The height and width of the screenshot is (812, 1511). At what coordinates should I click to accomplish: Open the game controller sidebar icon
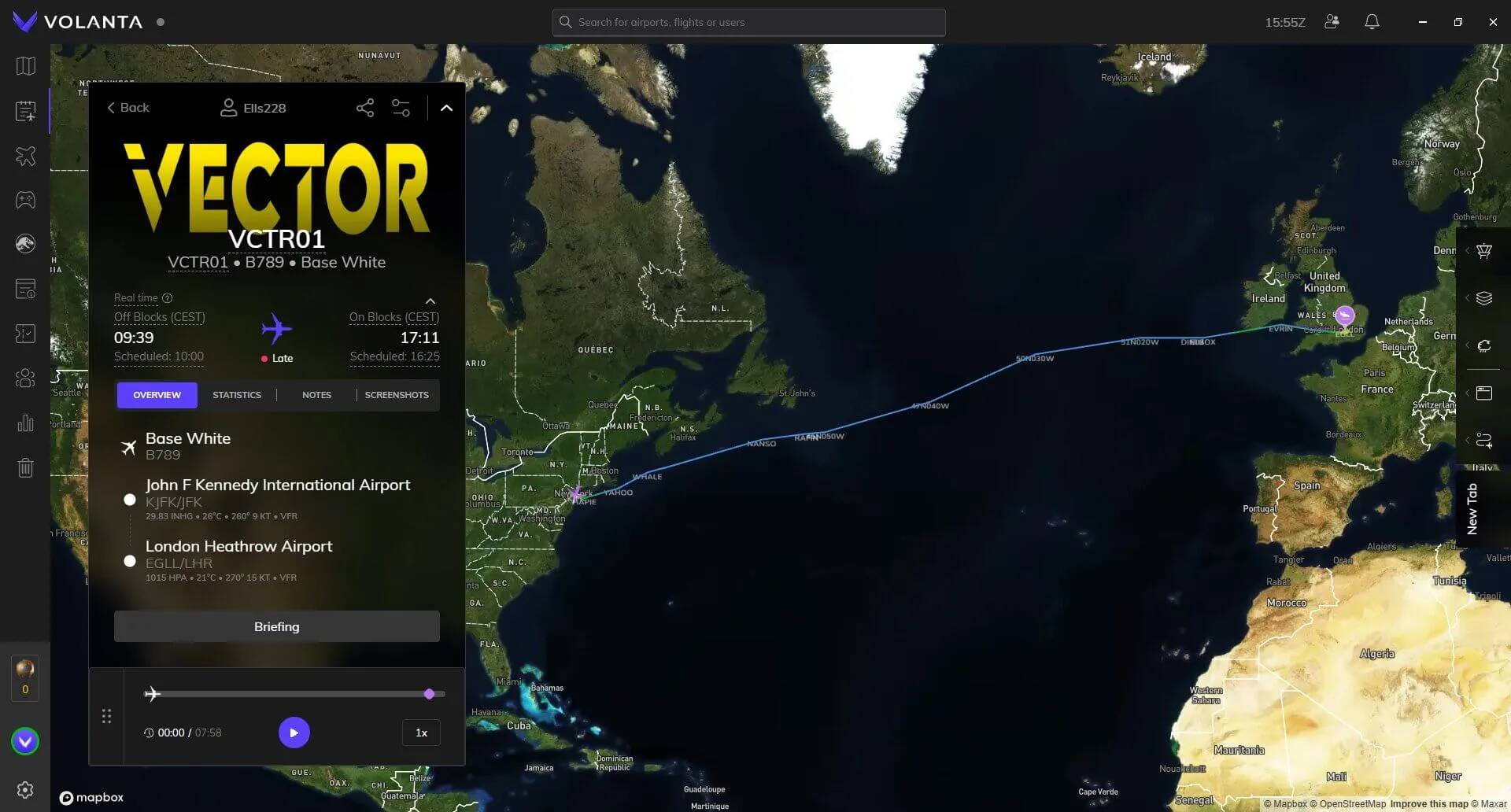[25, 200]
